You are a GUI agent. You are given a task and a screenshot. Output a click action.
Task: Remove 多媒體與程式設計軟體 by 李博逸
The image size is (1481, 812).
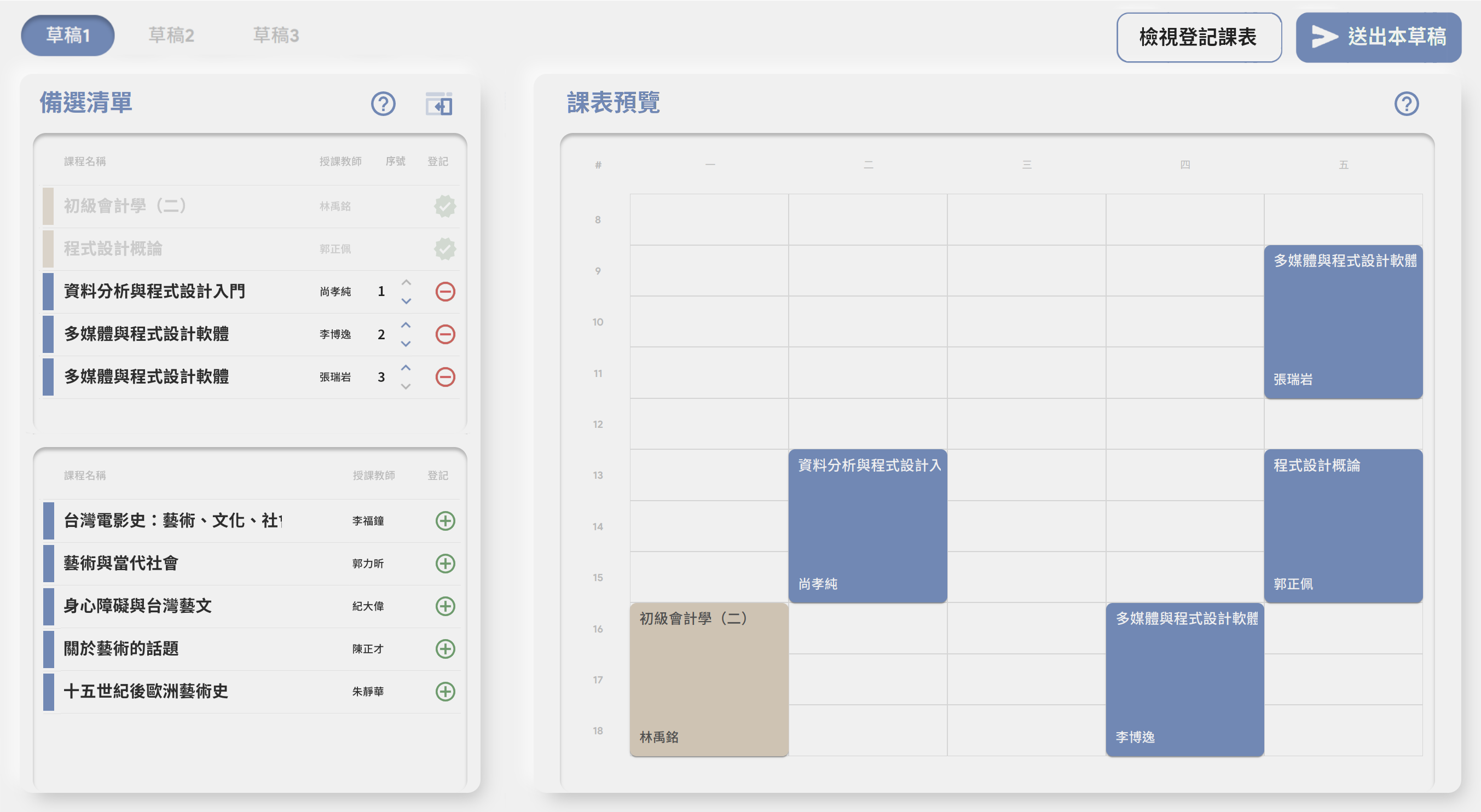click(445, 334)
